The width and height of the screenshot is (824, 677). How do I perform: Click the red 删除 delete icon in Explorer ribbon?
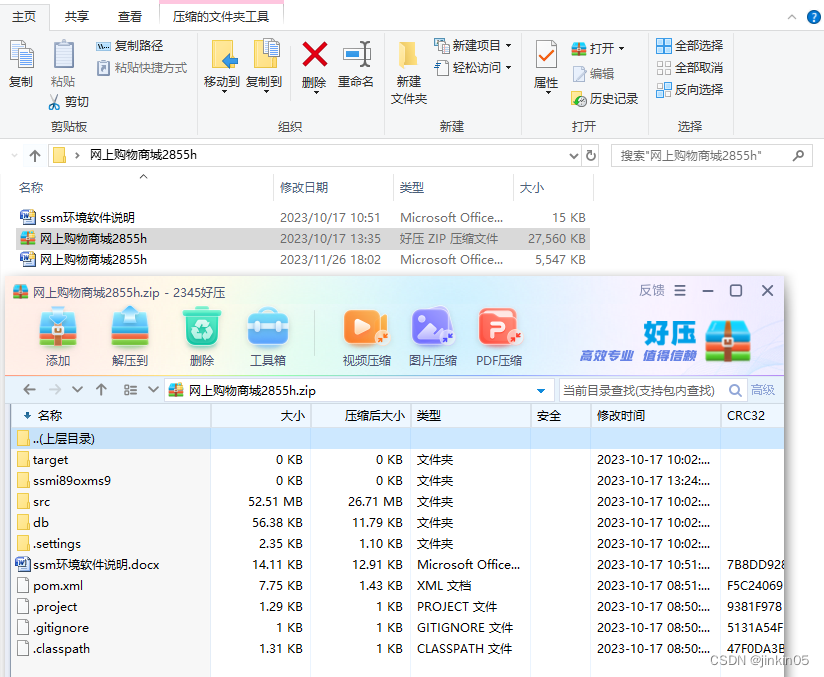pos(314,64)
